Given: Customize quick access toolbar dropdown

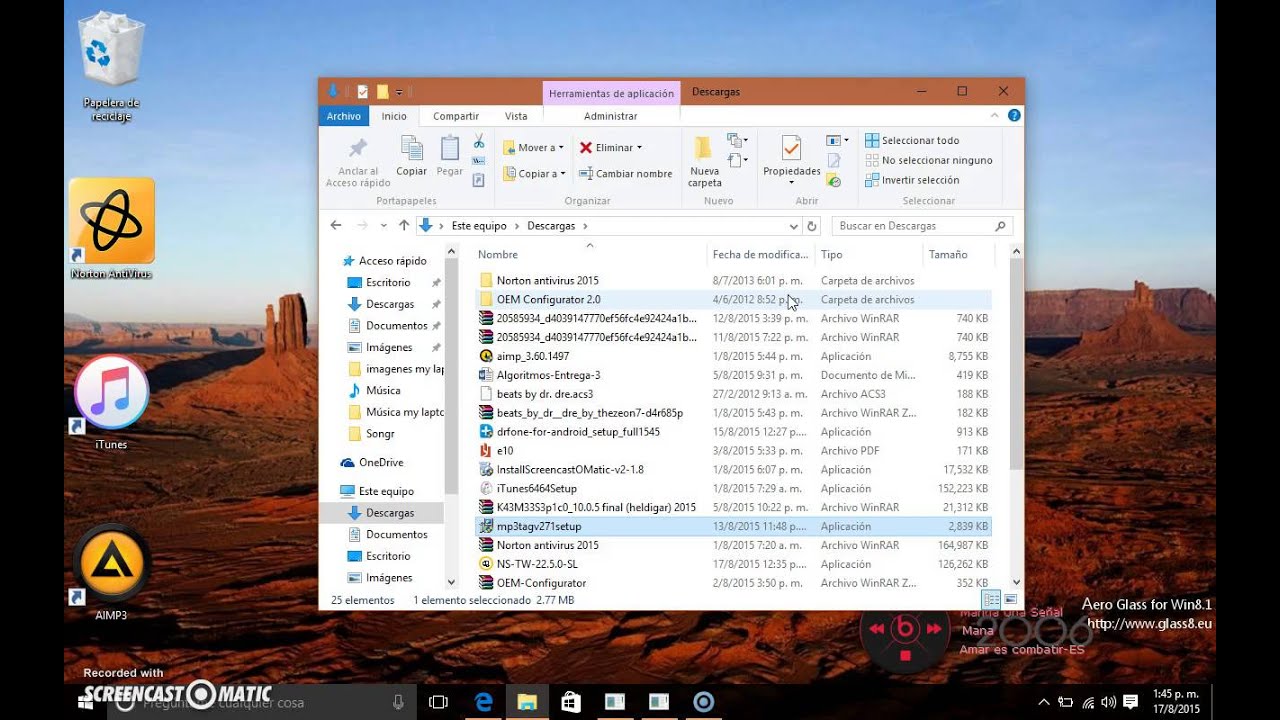Looking at the screenshot, I should click(399, 92).
